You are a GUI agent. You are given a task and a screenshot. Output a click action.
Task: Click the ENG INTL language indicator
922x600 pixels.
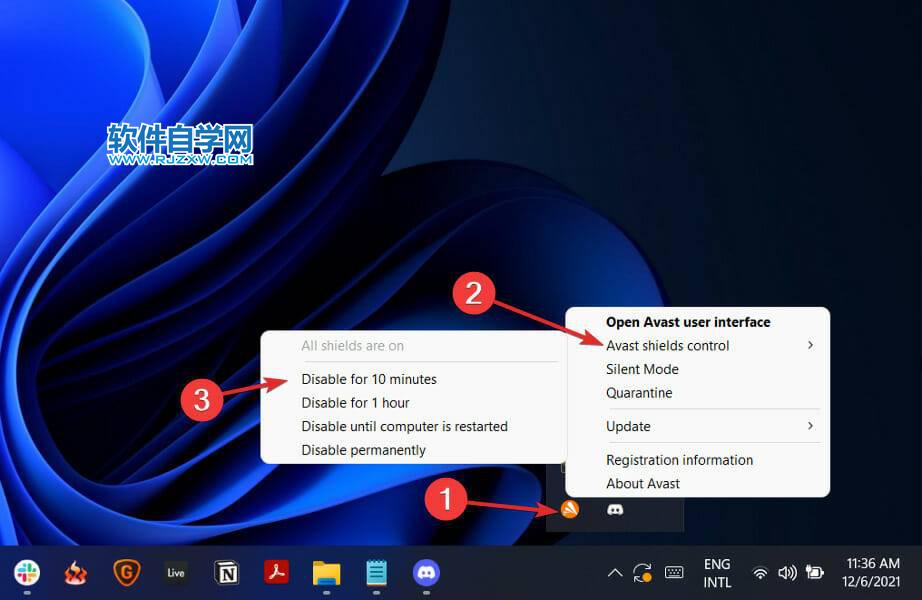coord(717,573)
